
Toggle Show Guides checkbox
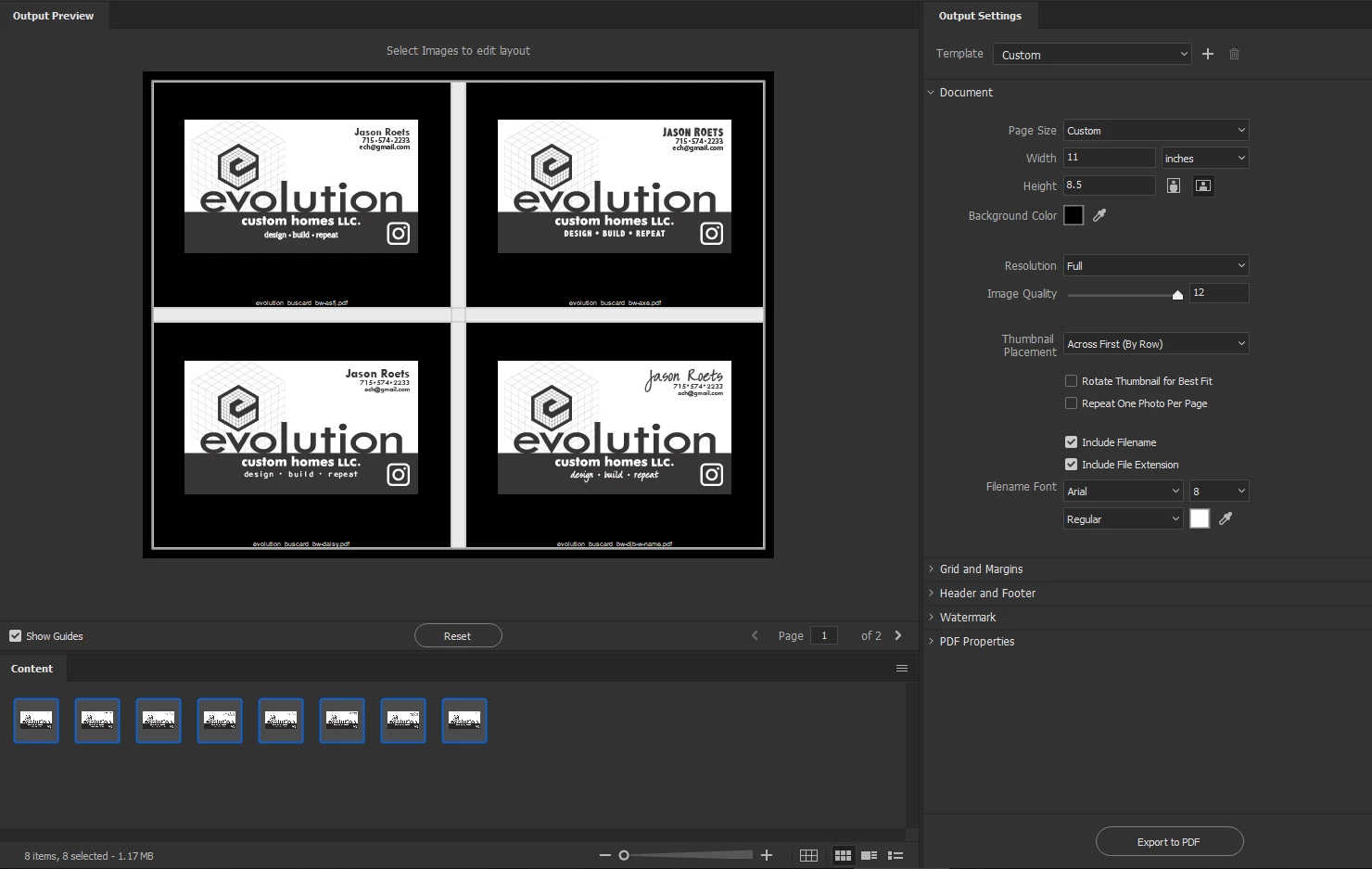coord(15,635)
